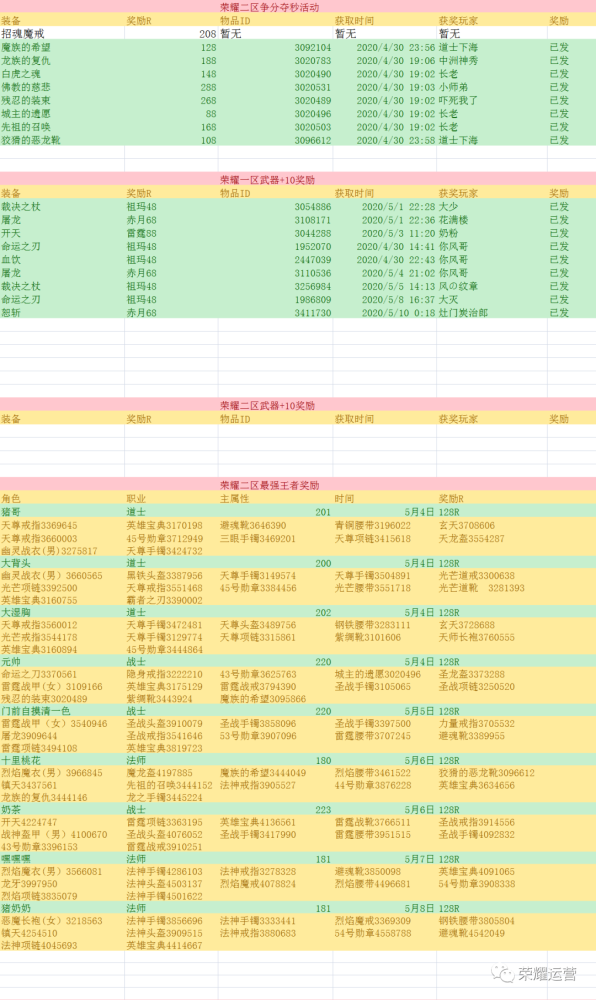The height and width of the screenshot is (1000, 596).
Task: Click the 荣耀一区武器+10奖励 section header
Action: point(268,180)
